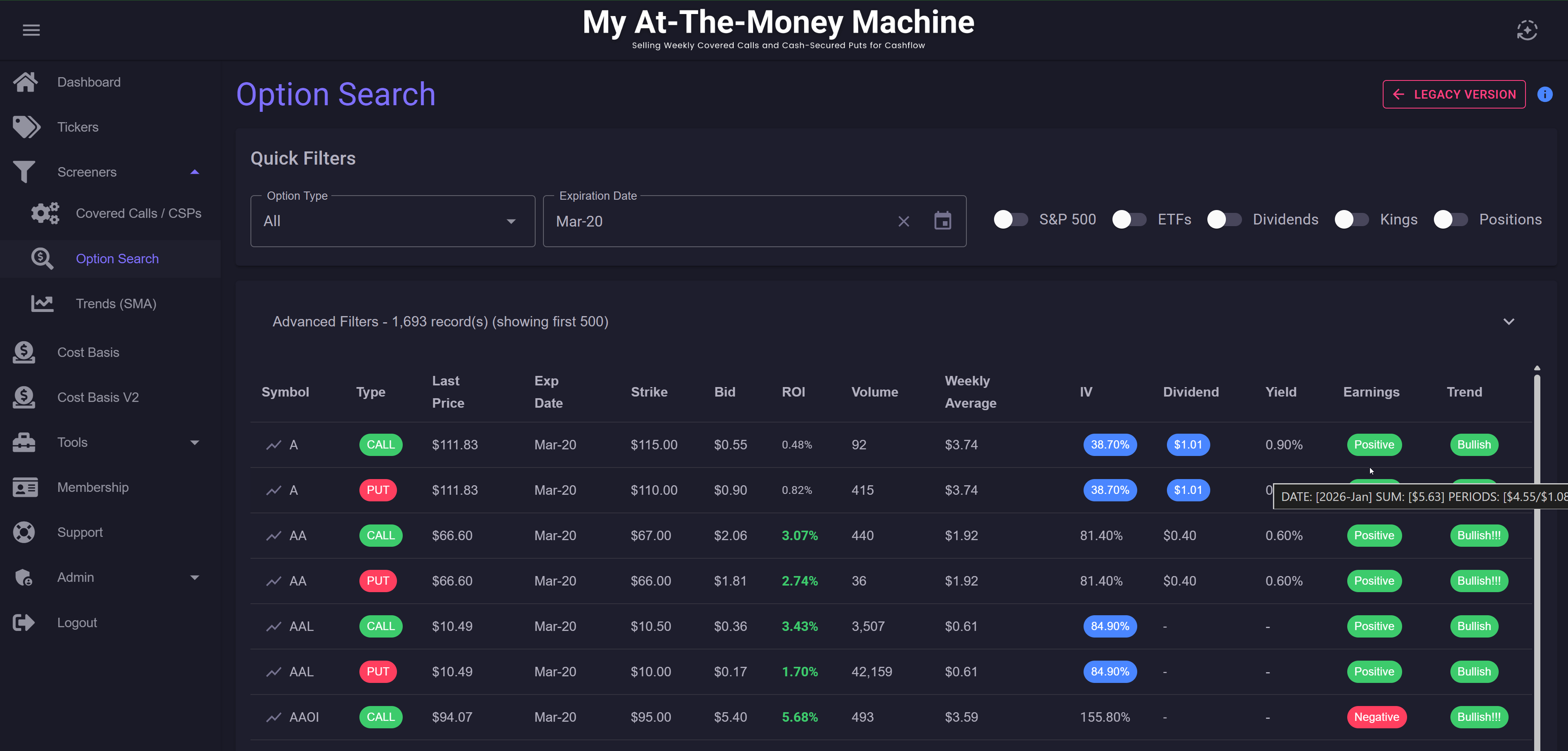Click the blue info icon

coord(1544,94)
